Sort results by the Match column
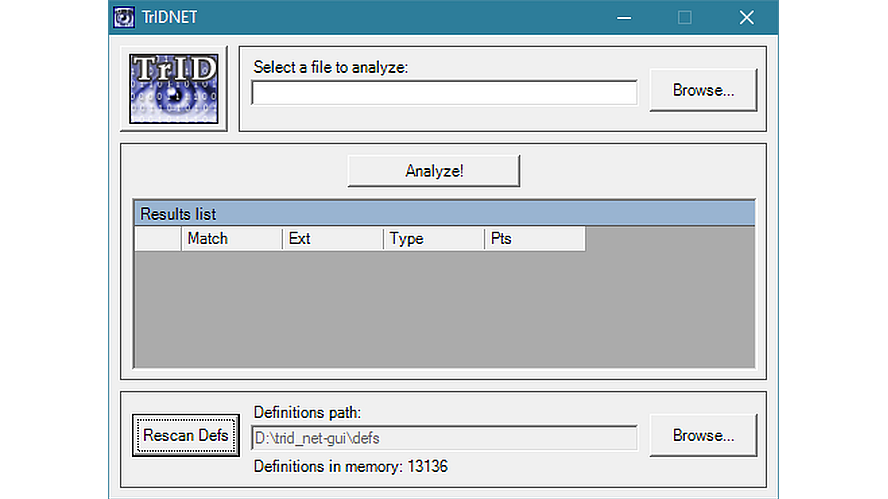This screenshot has width=888, height=499. (231, 239)
